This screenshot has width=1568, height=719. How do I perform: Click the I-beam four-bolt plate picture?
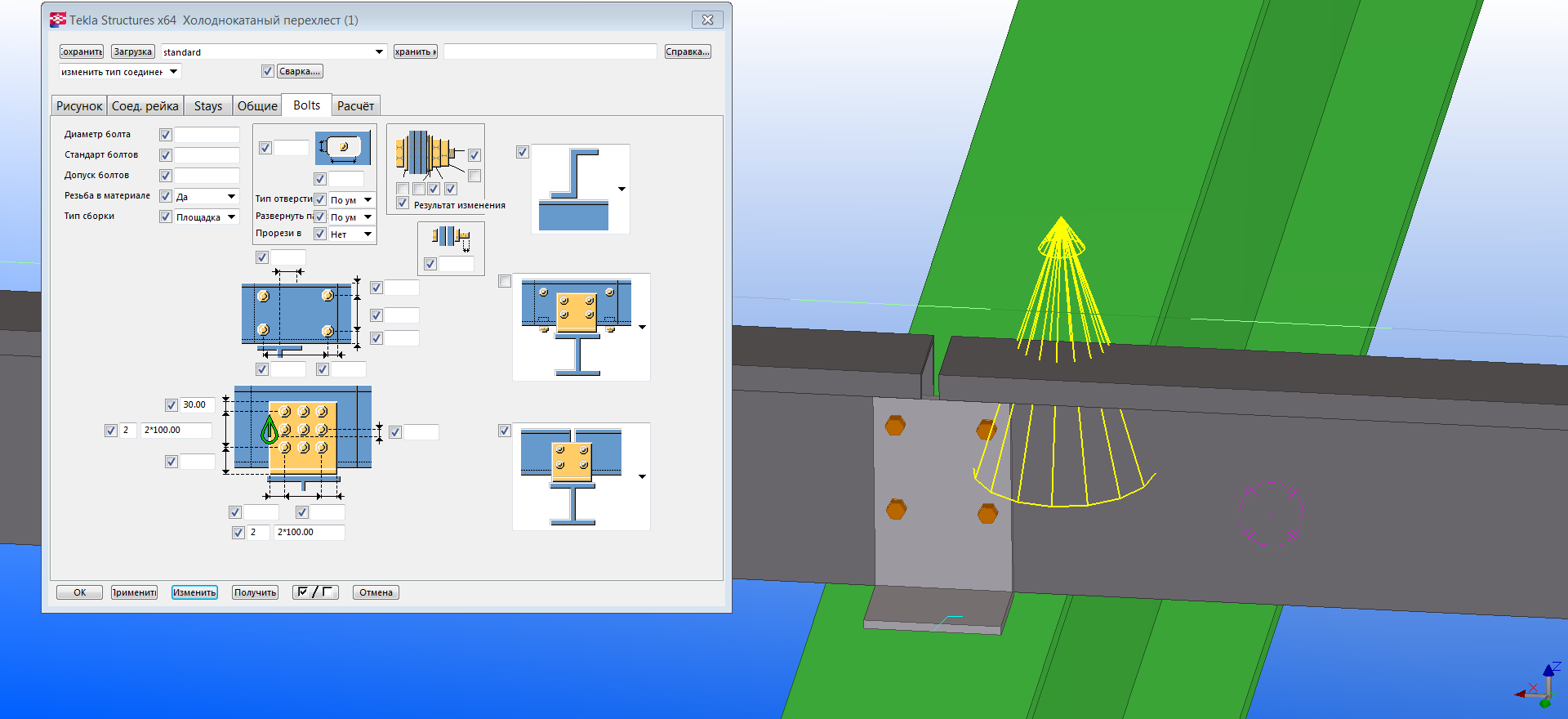[x=572, y=476]
